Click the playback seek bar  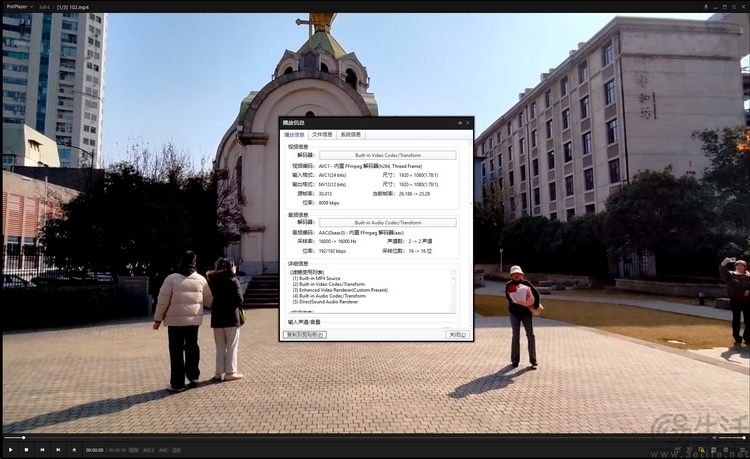[x=375, y=438]
